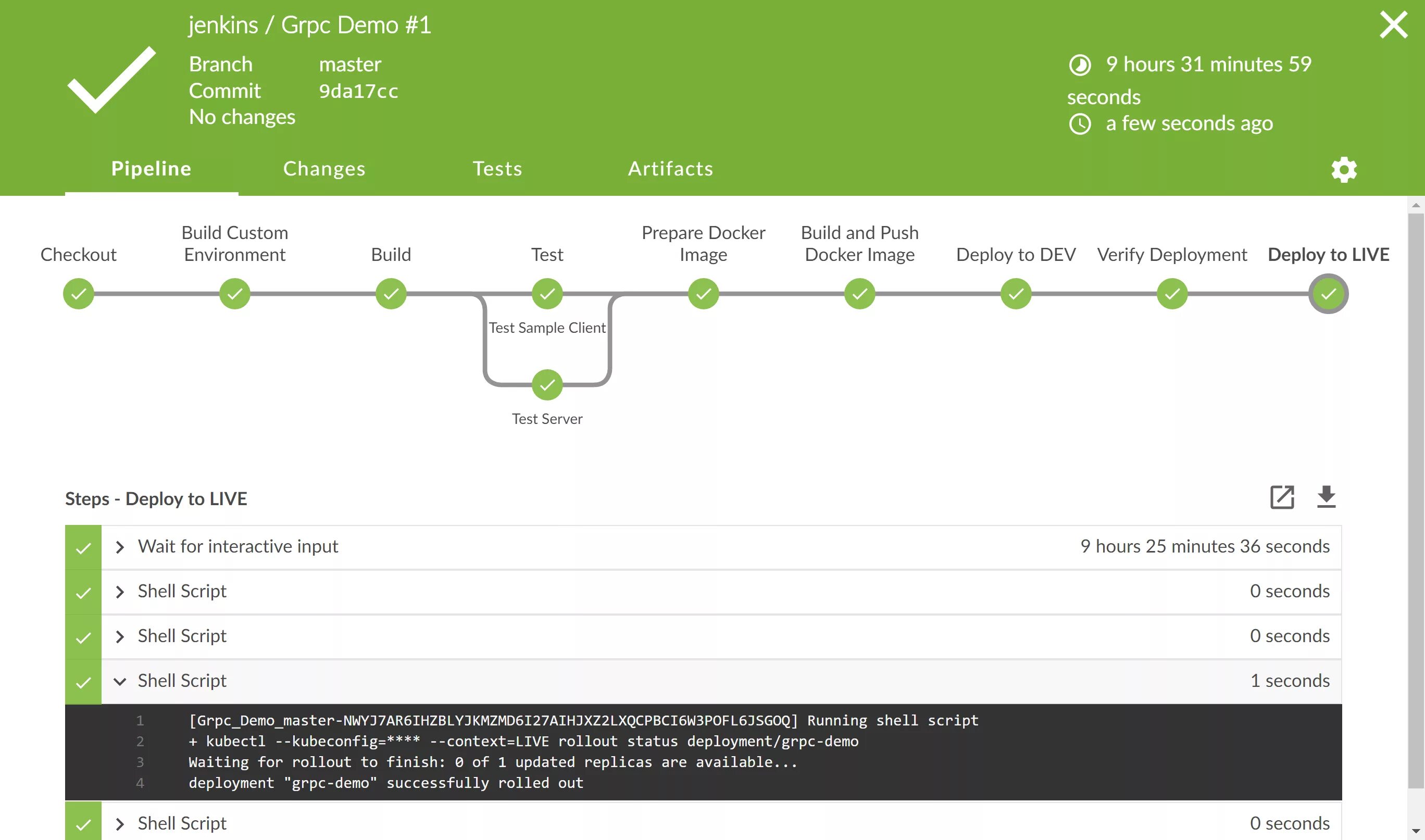
Task: Select the Deploy to LIVE stage node
Action: tap(1328, 294)
